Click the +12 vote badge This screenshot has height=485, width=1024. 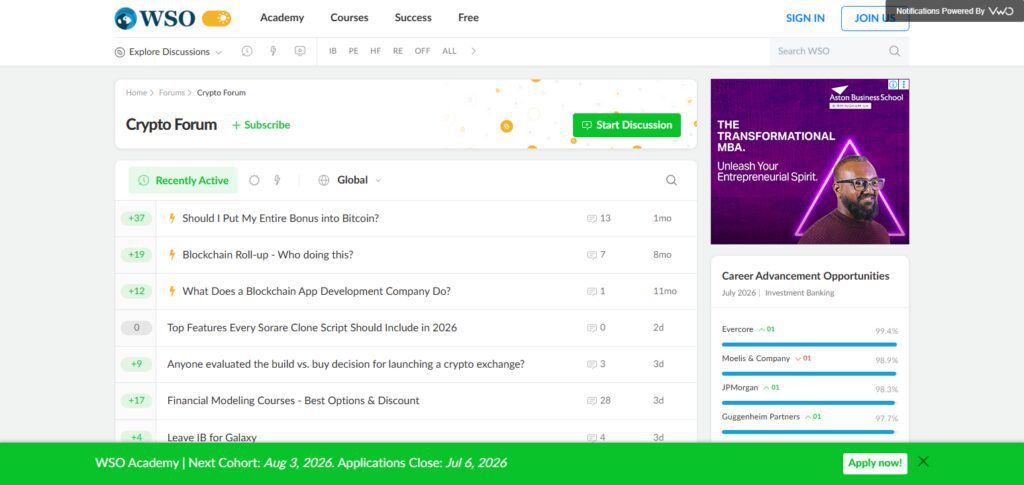[x=136, y=291]
